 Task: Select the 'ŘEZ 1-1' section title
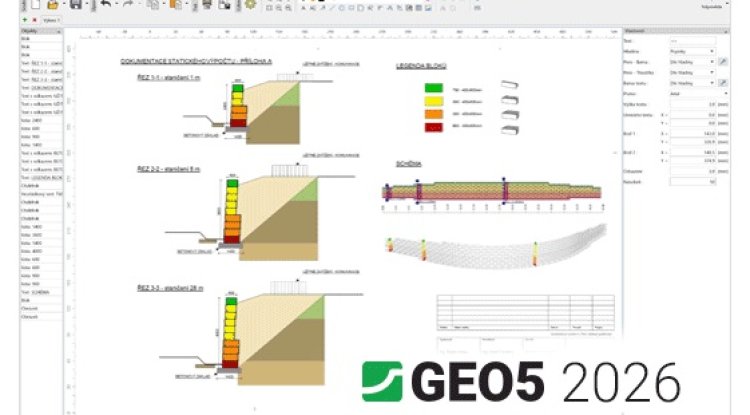[x=168, y=78]
